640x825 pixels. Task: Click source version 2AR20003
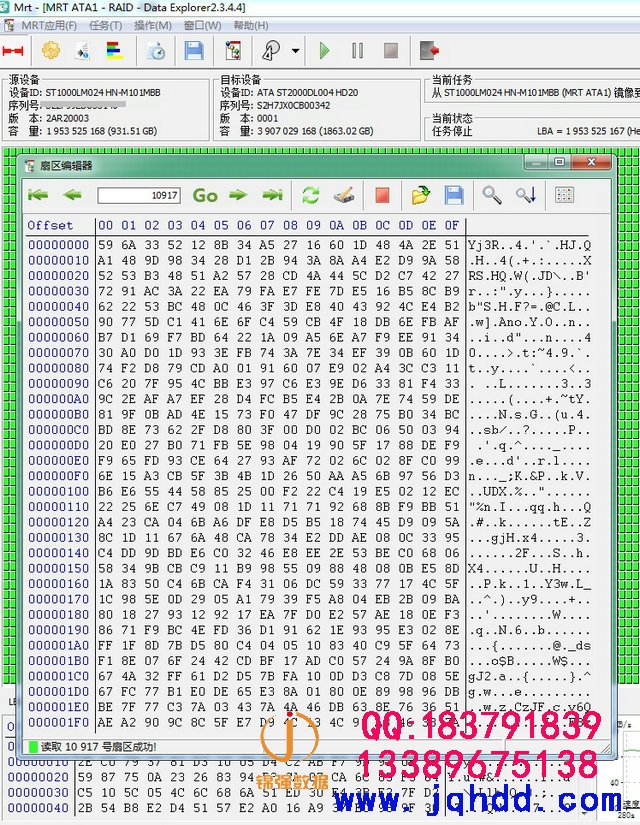coord(67,118)
